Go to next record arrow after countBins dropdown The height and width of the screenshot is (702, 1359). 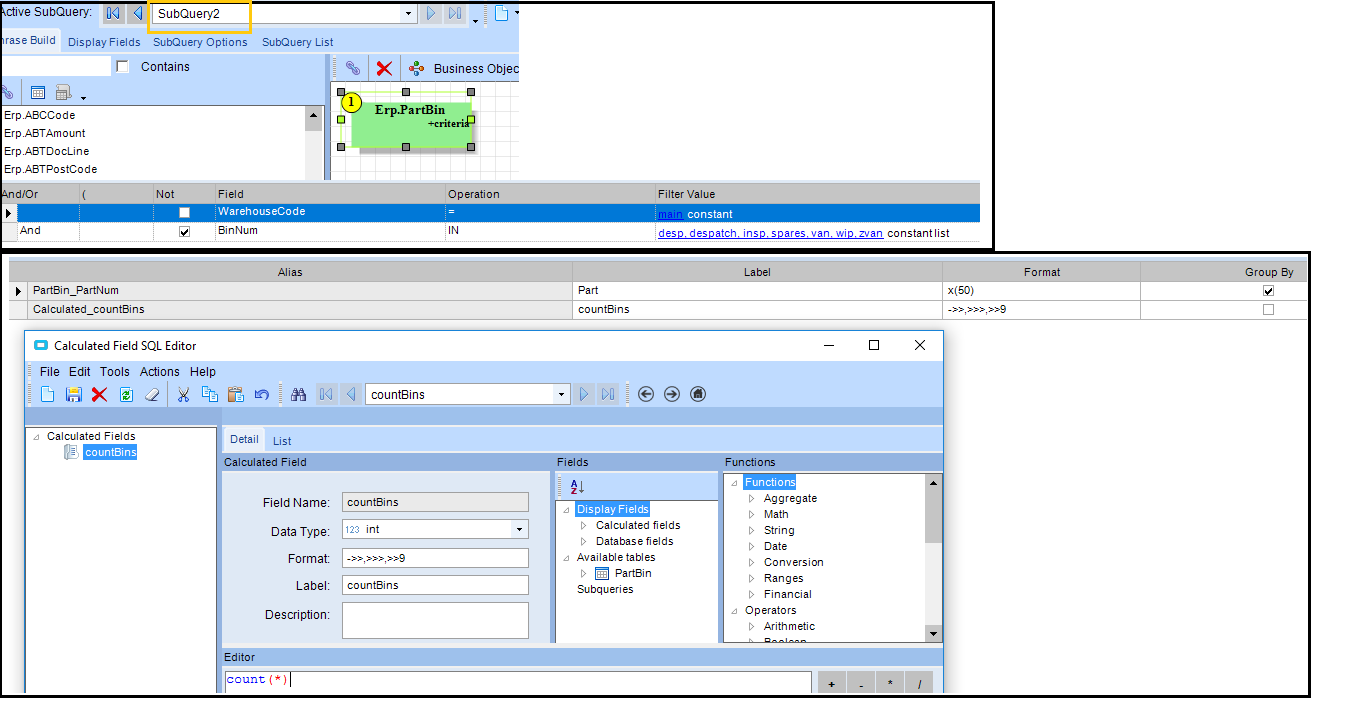(585, 394)
